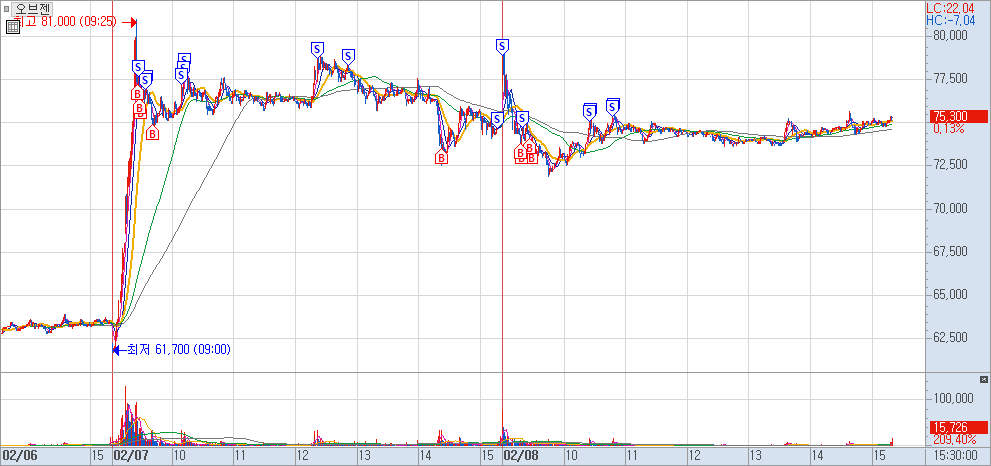
Task: Select the 02/08 date on time axis
Action: pyautogui.click(x=520, y=455)
